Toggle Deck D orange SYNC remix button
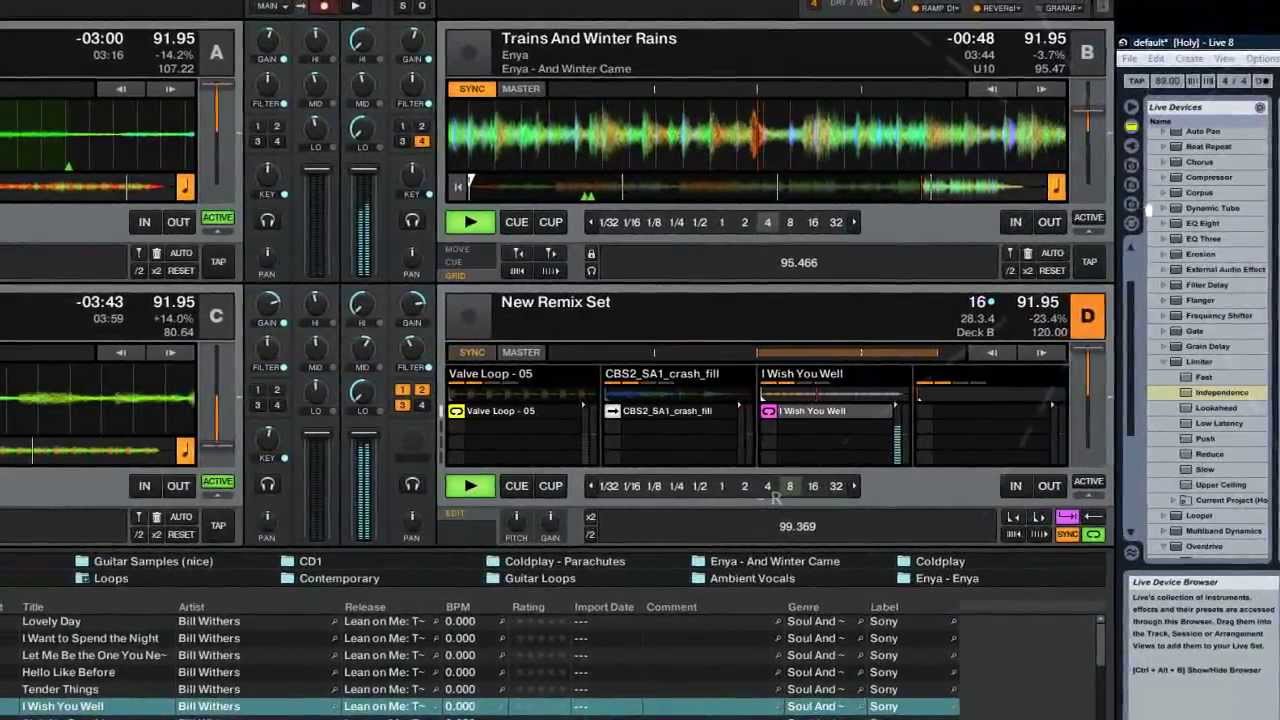 coord(1067,535)
